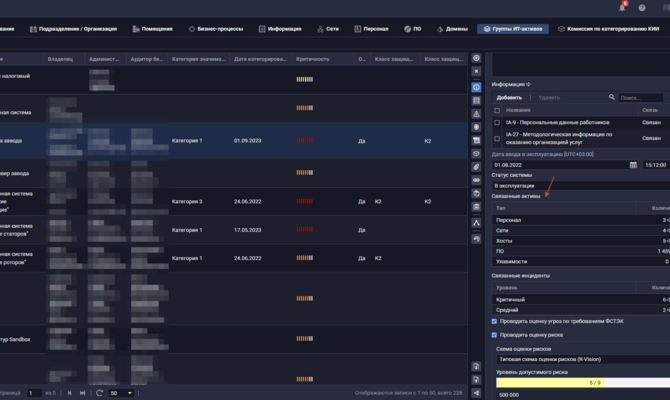670x400 pixels.
Task: Select the Персонал row in Связанные активы
Action: (x=581, y=220)
